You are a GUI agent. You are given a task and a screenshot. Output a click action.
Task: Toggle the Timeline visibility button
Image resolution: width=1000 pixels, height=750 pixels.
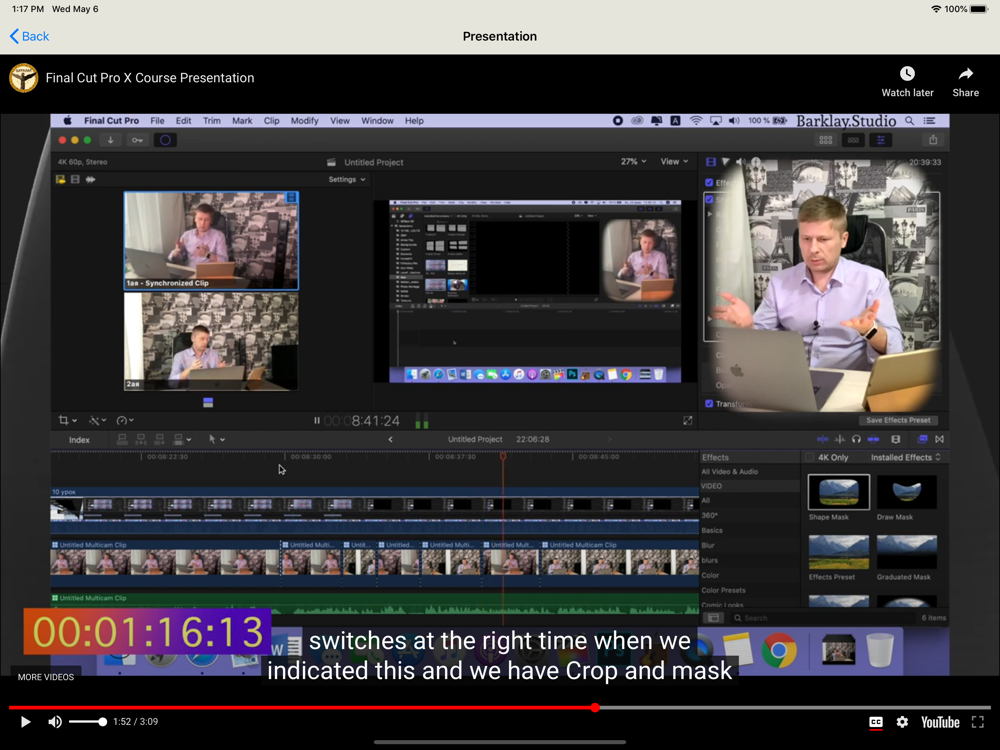tap(853, 140)
